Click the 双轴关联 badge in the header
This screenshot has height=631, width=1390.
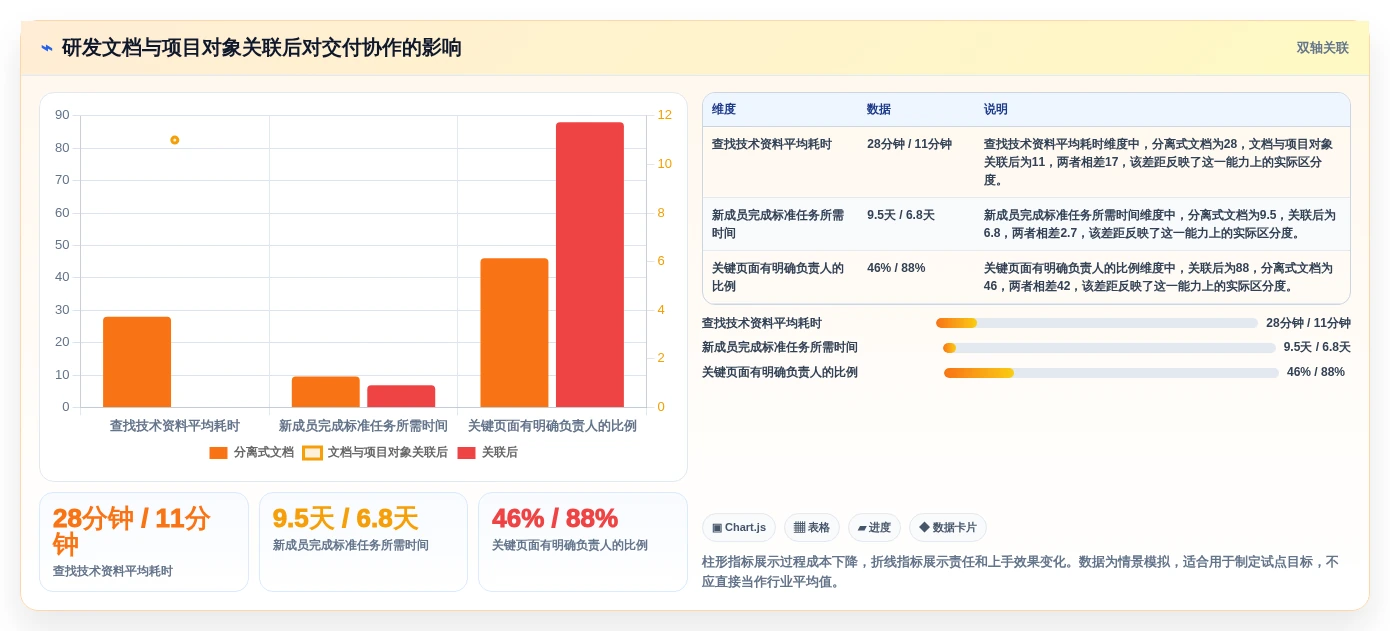click(x=1322, y=48)
